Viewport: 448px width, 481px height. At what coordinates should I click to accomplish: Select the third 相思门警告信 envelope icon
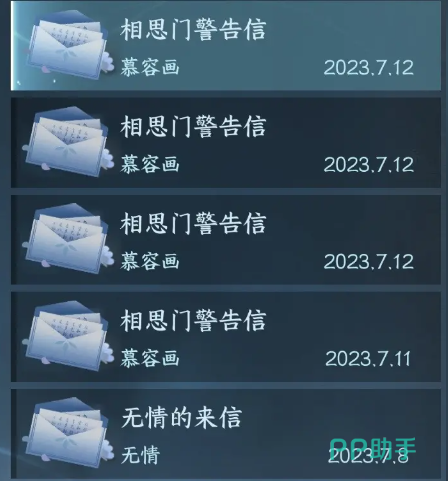tap(68, 239)
